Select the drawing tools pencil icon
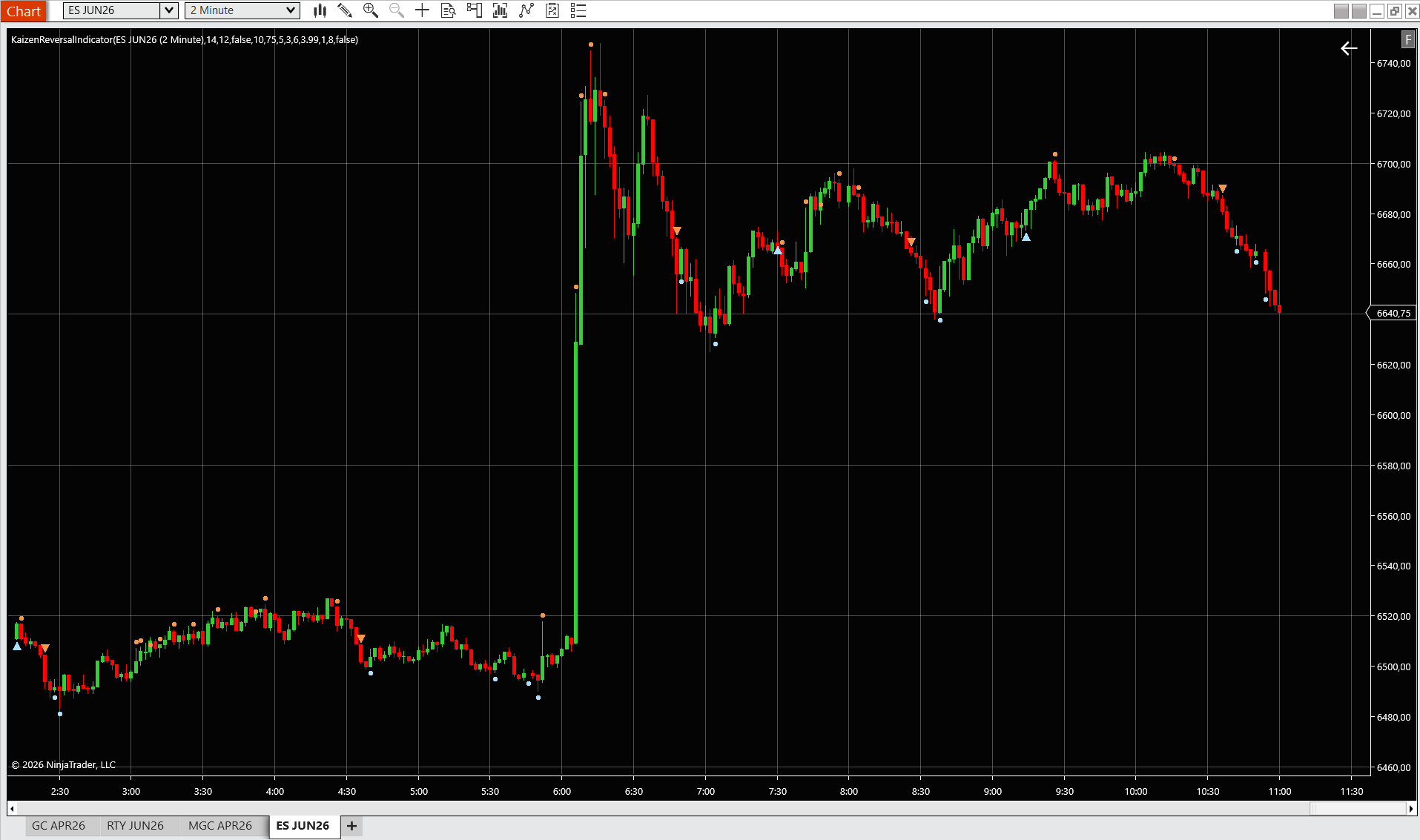The image size is (1420, 840). (345, 10)
